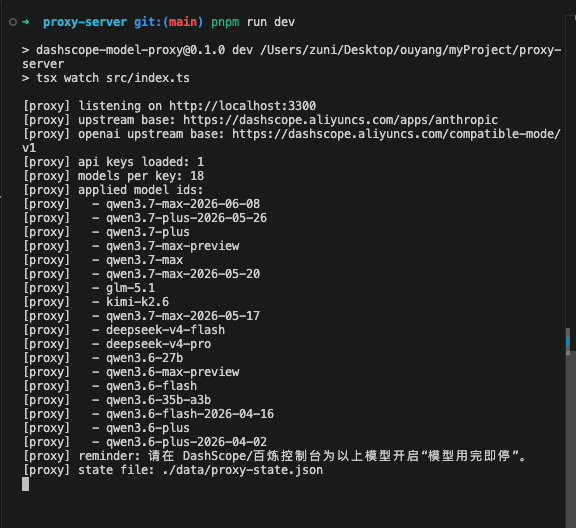Viewport: 576px width, 528px height.
Task: Click the 'qwen3.6-27b' model id
Action: (144, 358)
